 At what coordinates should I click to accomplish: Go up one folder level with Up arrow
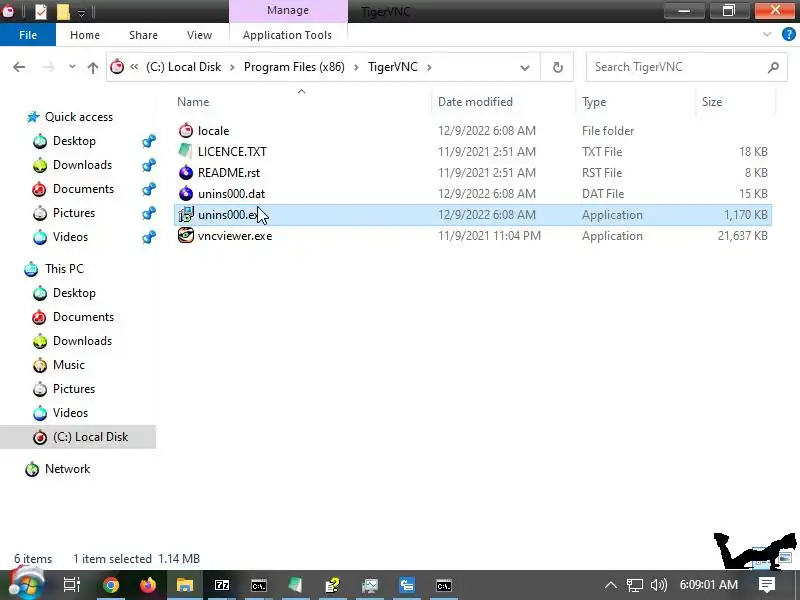tap(93, 67)
